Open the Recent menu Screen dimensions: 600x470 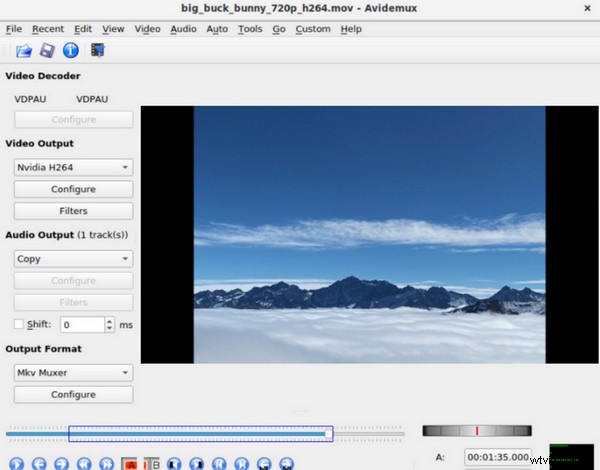(48, 29)
